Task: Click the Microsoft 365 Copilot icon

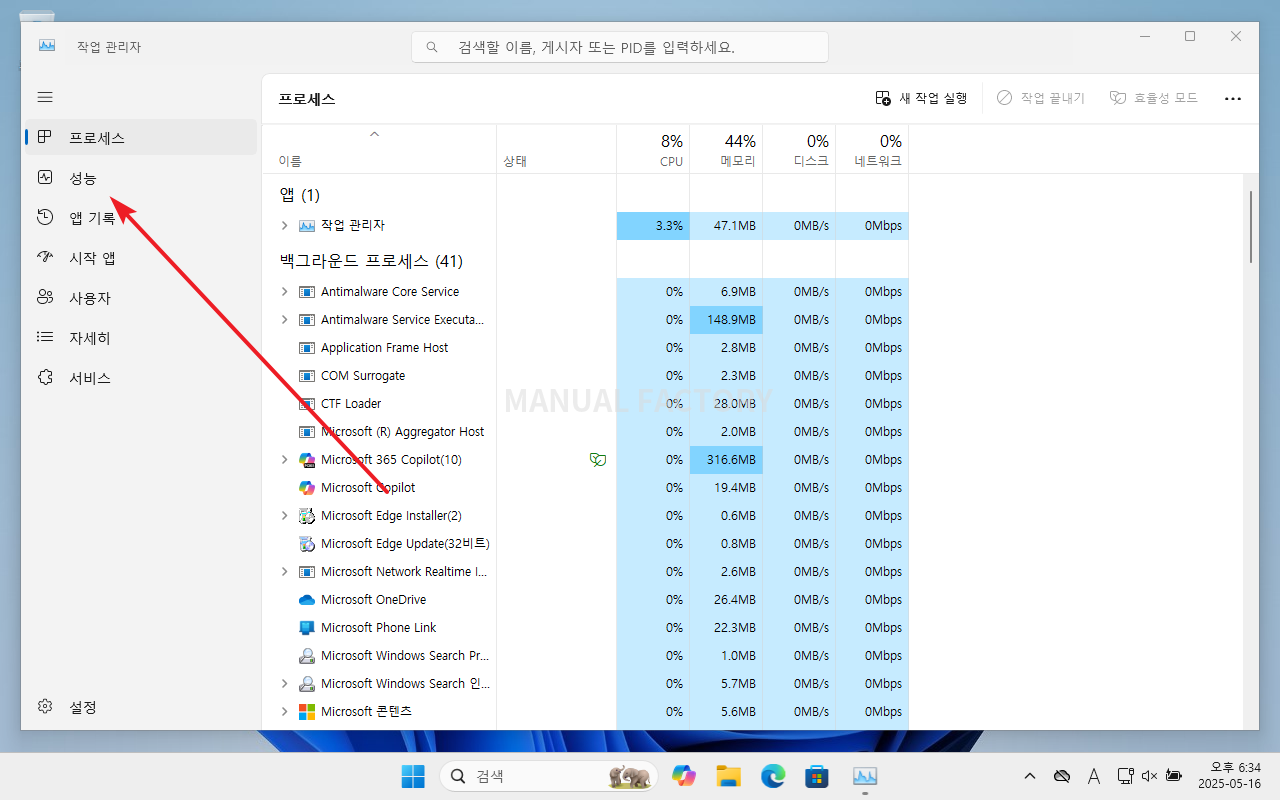Action: tap(307, 460)
